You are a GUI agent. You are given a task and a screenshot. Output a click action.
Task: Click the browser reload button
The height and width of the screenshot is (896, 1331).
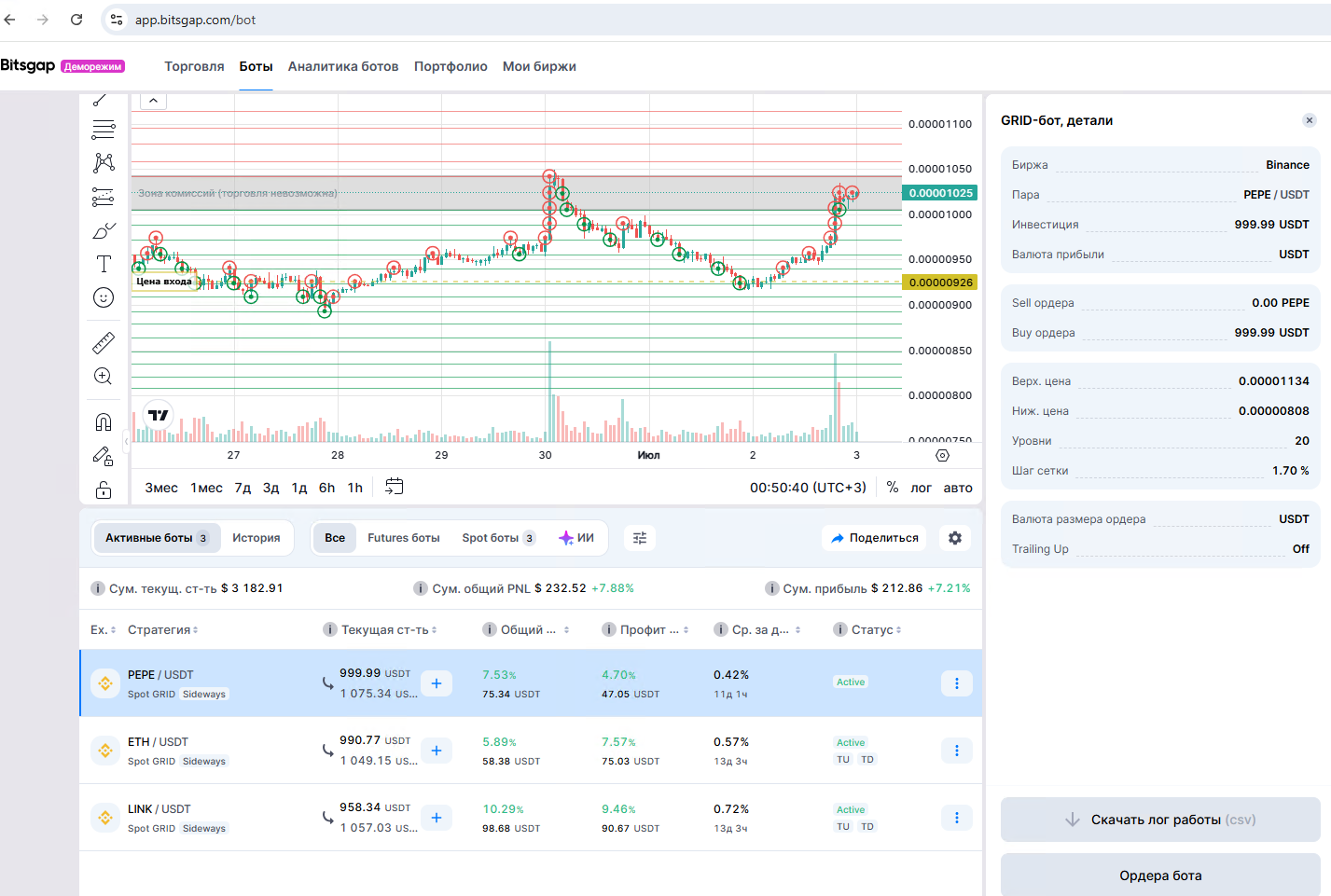click(76, 20)
